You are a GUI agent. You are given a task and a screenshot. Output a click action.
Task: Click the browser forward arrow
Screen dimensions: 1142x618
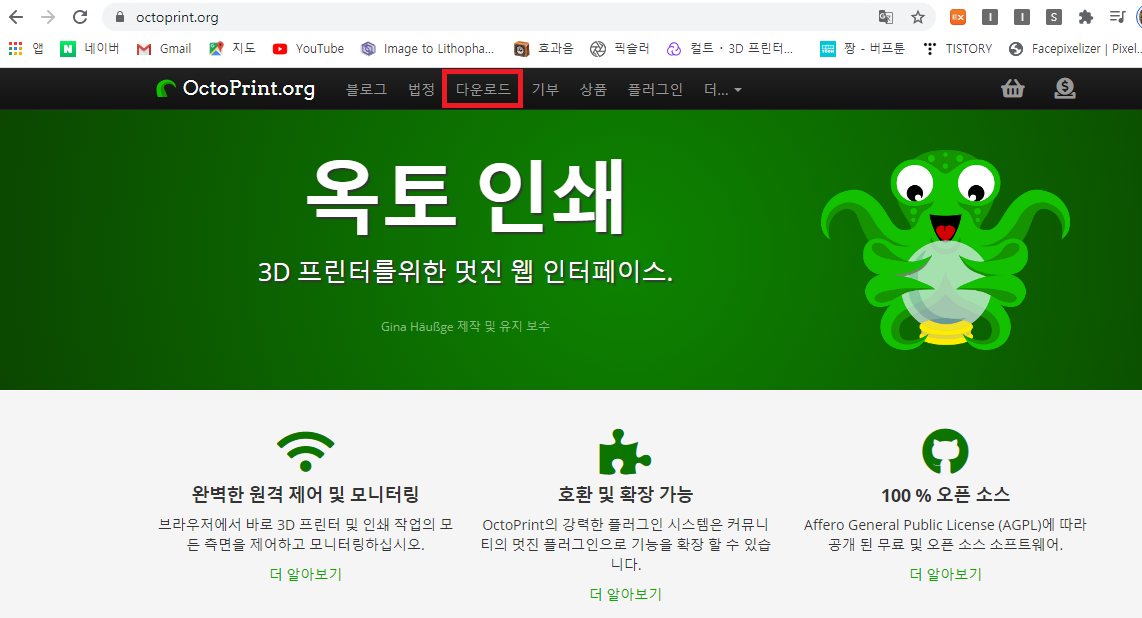(48, 17)
